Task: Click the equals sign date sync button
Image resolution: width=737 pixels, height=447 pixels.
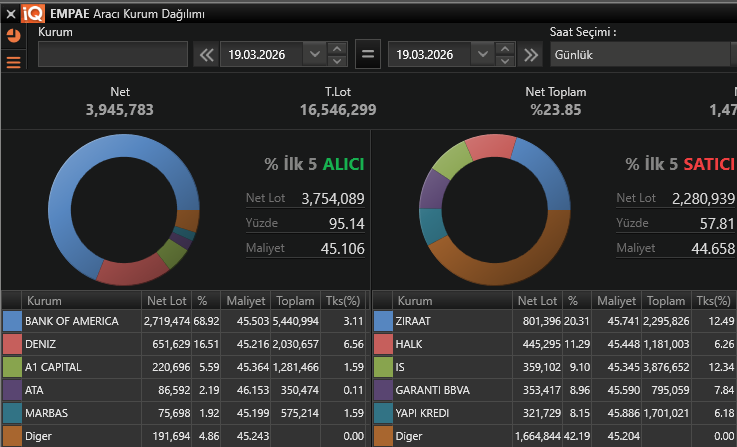Action: pos(368,54)
